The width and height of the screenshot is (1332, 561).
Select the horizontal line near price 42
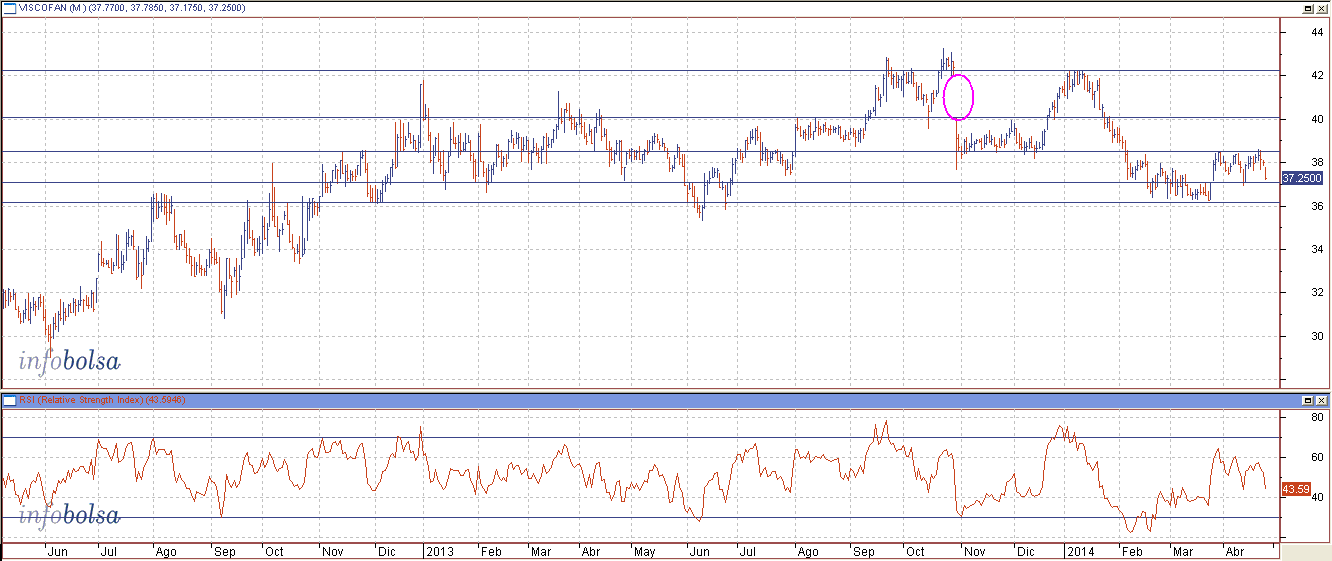coord(500,71)
